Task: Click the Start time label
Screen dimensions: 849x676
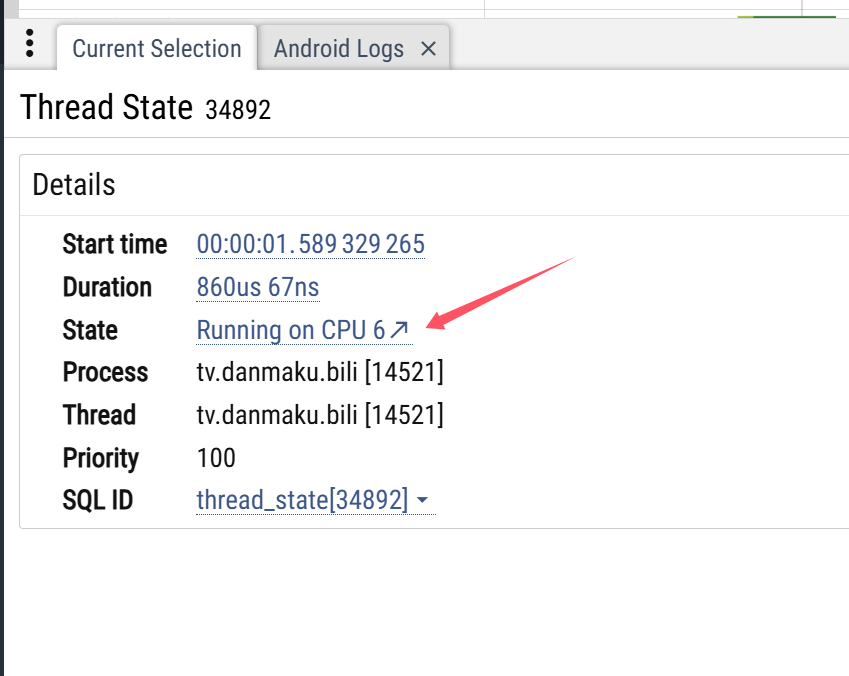Action: (x=115, y=244)
